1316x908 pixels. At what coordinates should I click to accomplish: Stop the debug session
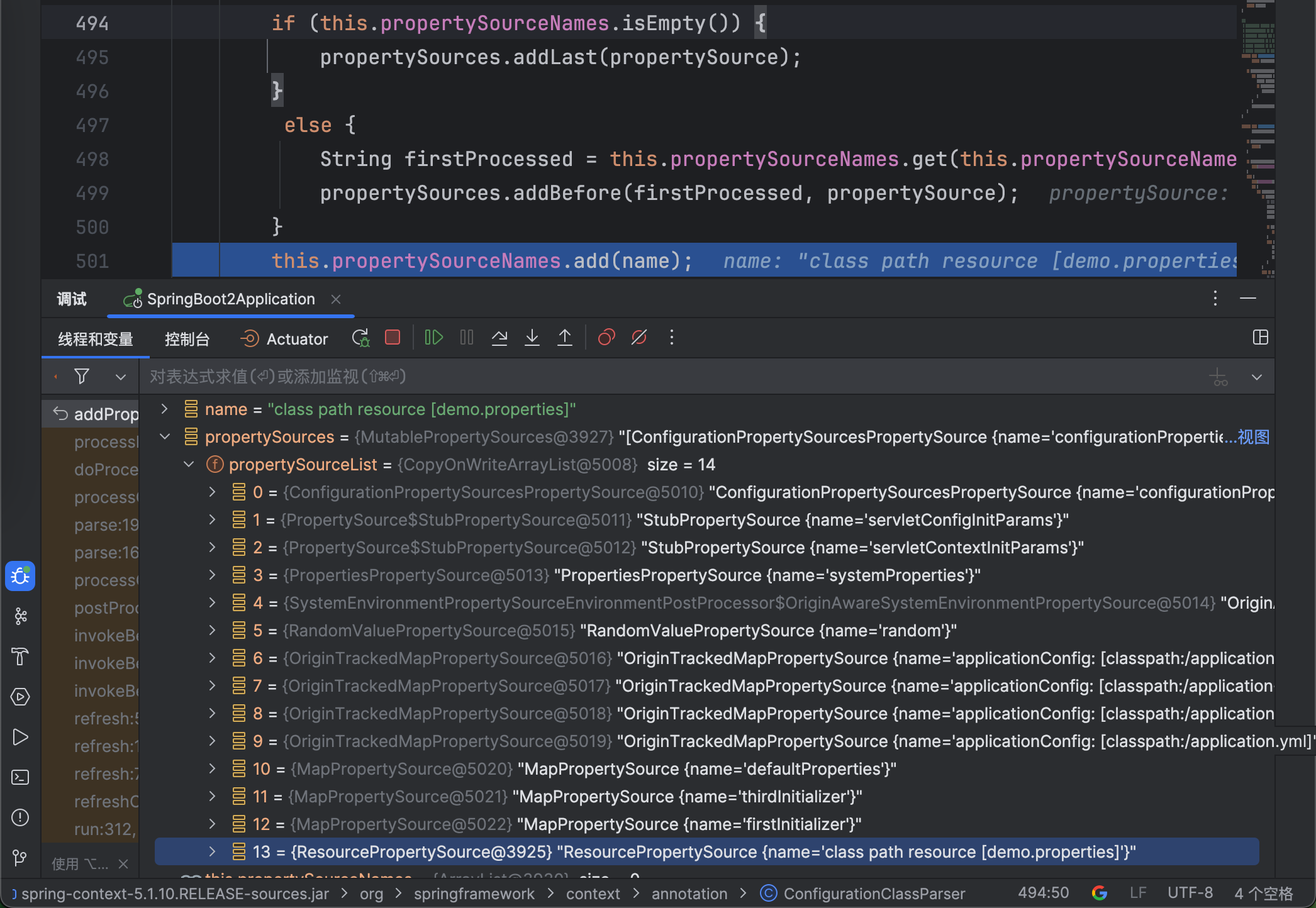pos(393,338)
